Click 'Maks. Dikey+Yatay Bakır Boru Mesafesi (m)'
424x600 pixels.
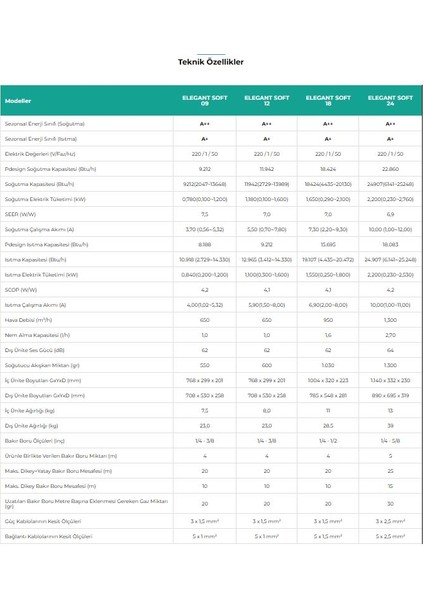point(58,471)
